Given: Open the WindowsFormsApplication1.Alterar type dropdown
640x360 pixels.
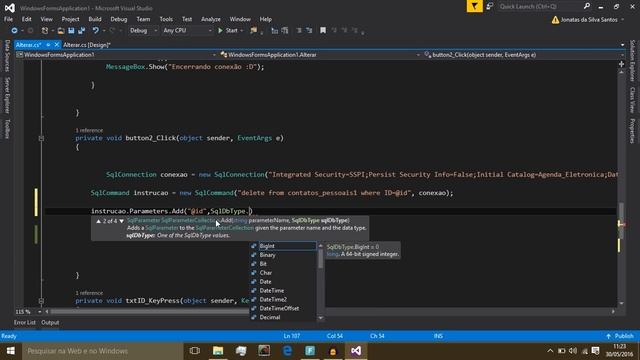Looking at the screenshot, I should [320, 55].
